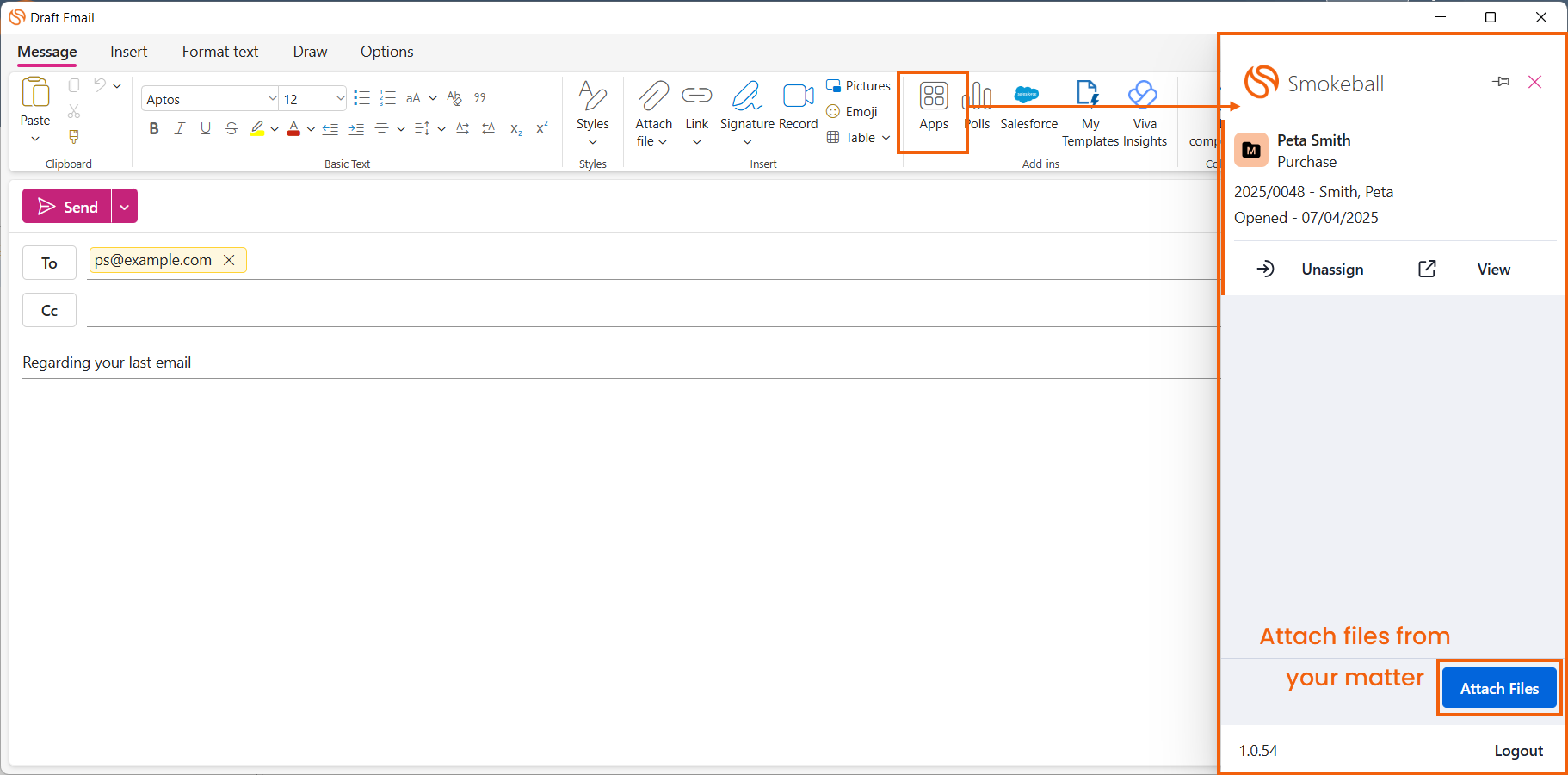Click into the Cc recipients field
Screen dimensions: 1568x775
pyautogui.click(x=645, y=310)
